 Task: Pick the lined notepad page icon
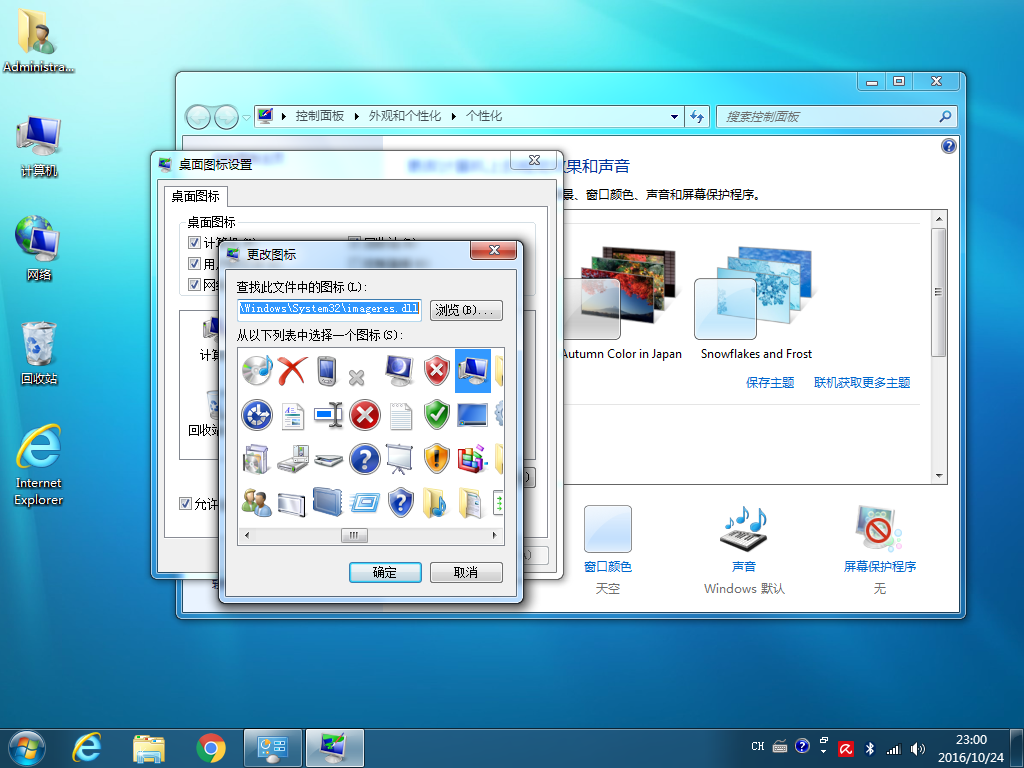click(400, 416)
